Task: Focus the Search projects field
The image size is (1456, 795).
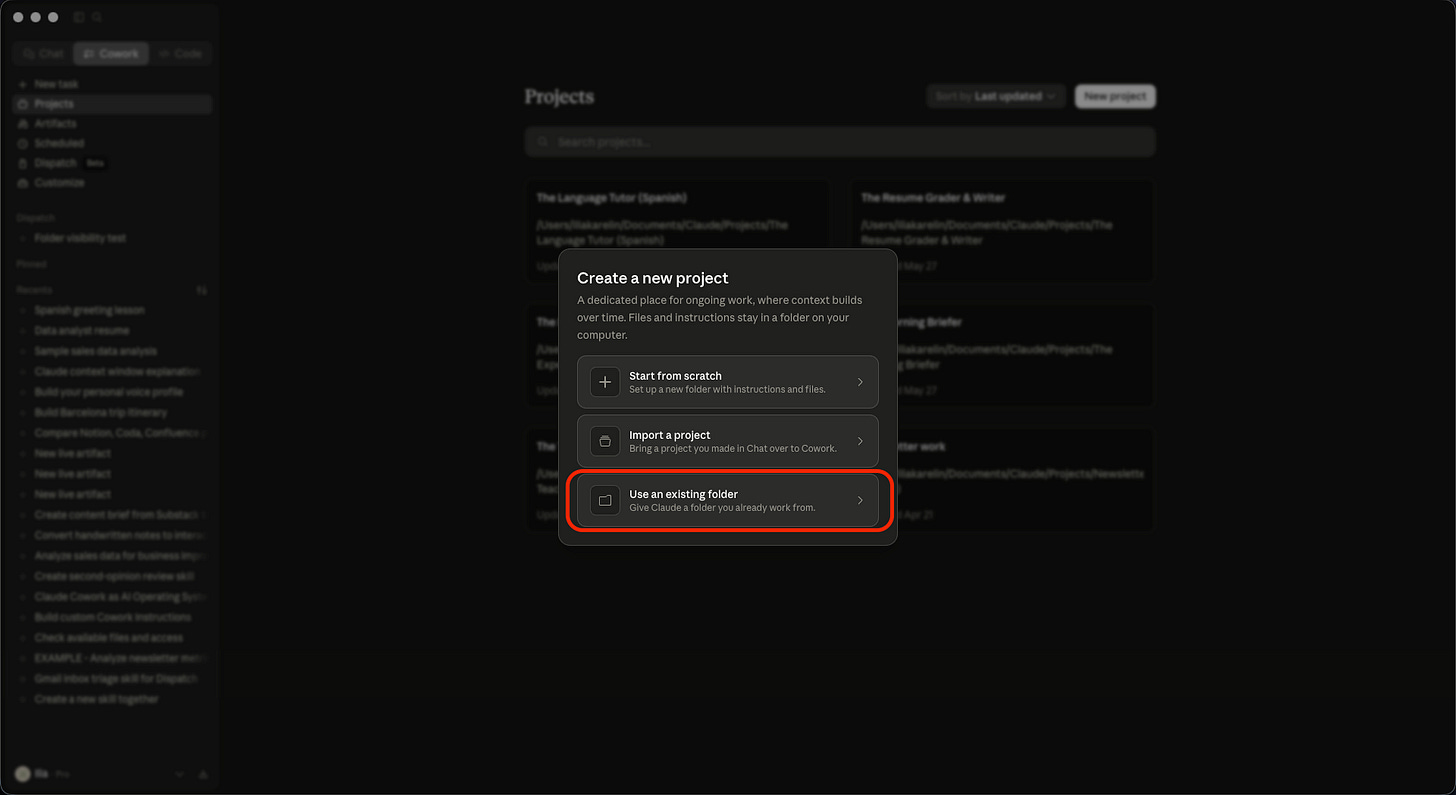Action: tap(840, 142)
